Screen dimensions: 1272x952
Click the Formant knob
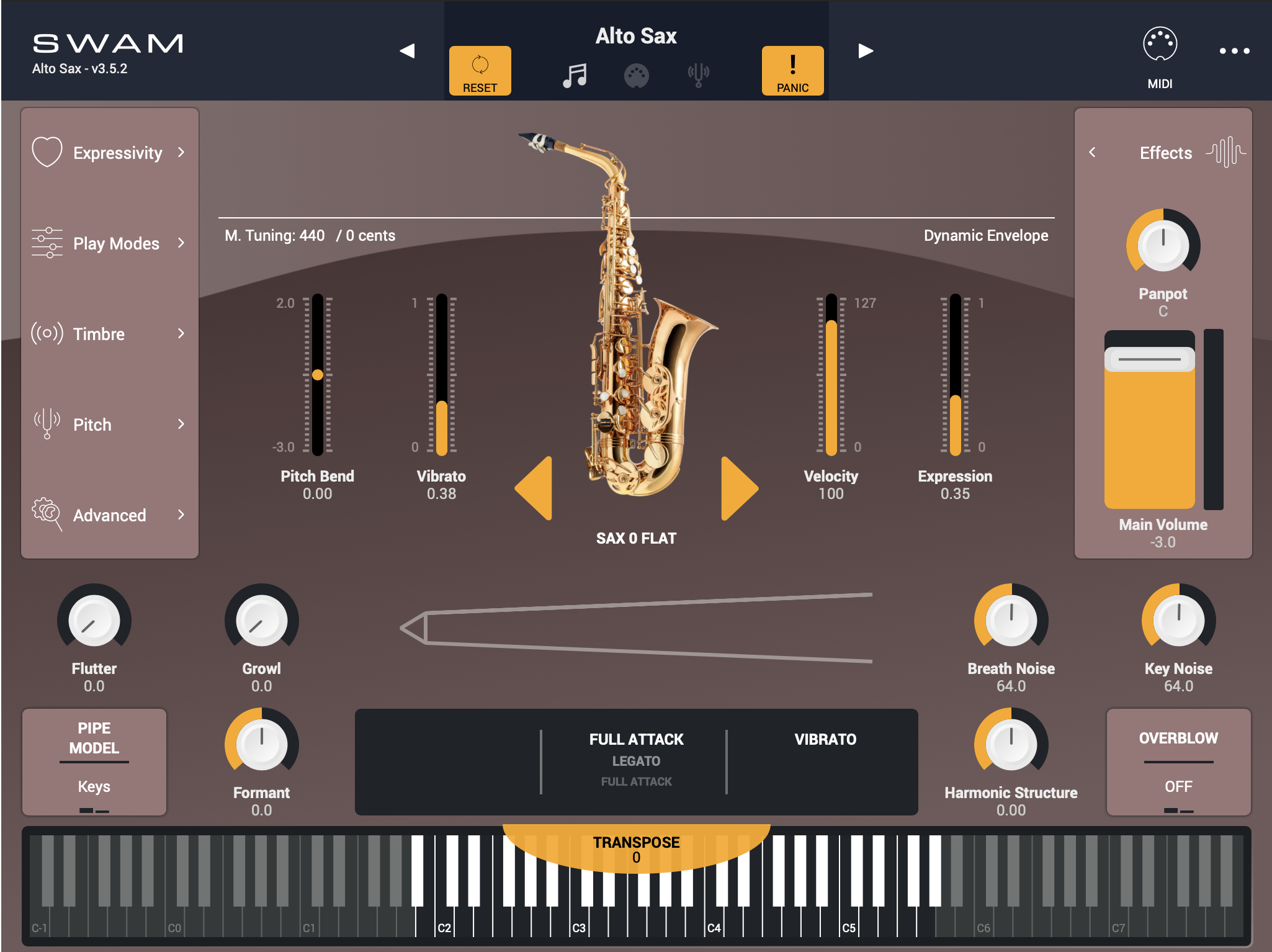[x=261, y=745]
